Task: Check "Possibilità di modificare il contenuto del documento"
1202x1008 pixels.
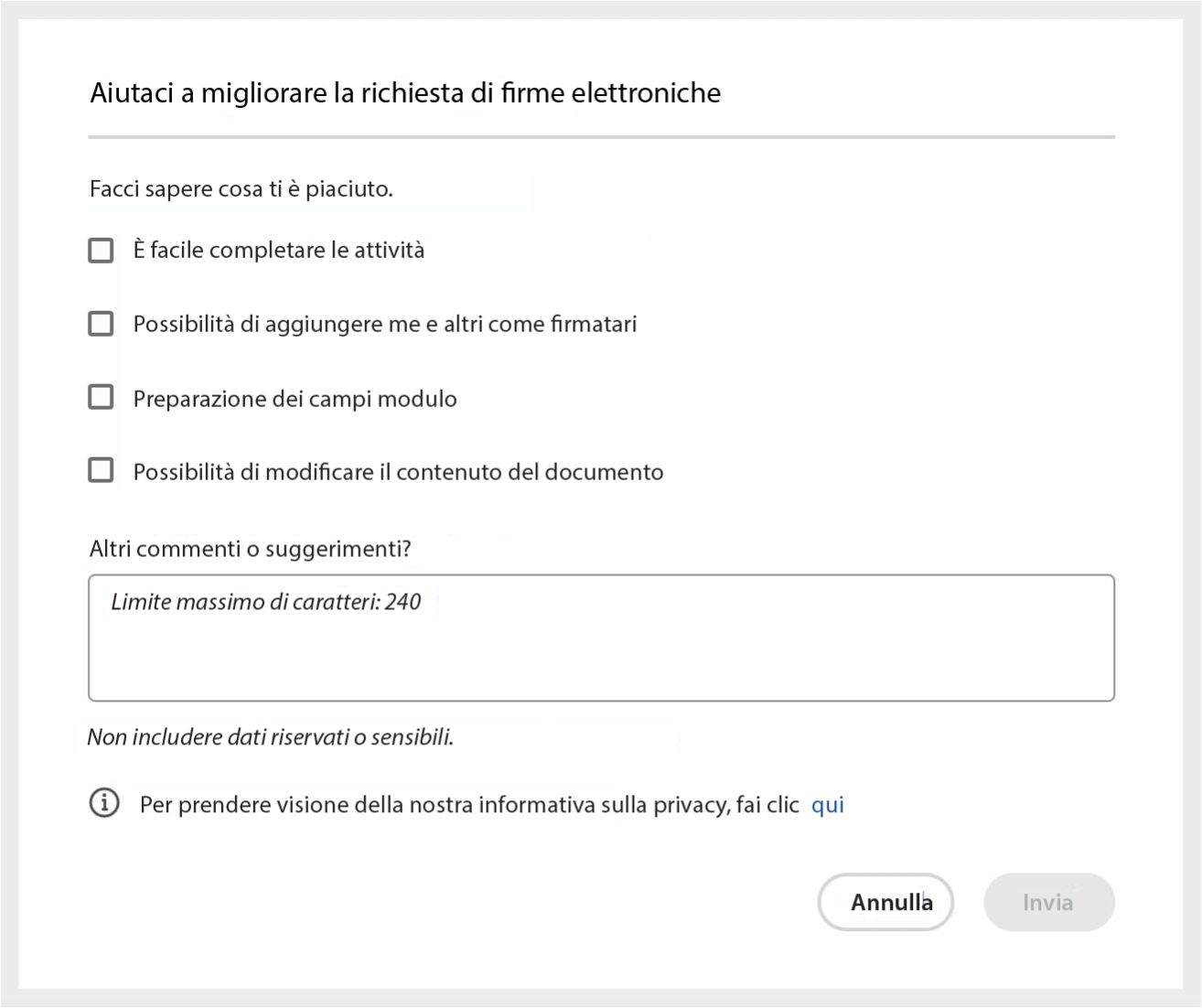Action: [x=100, y=470]
